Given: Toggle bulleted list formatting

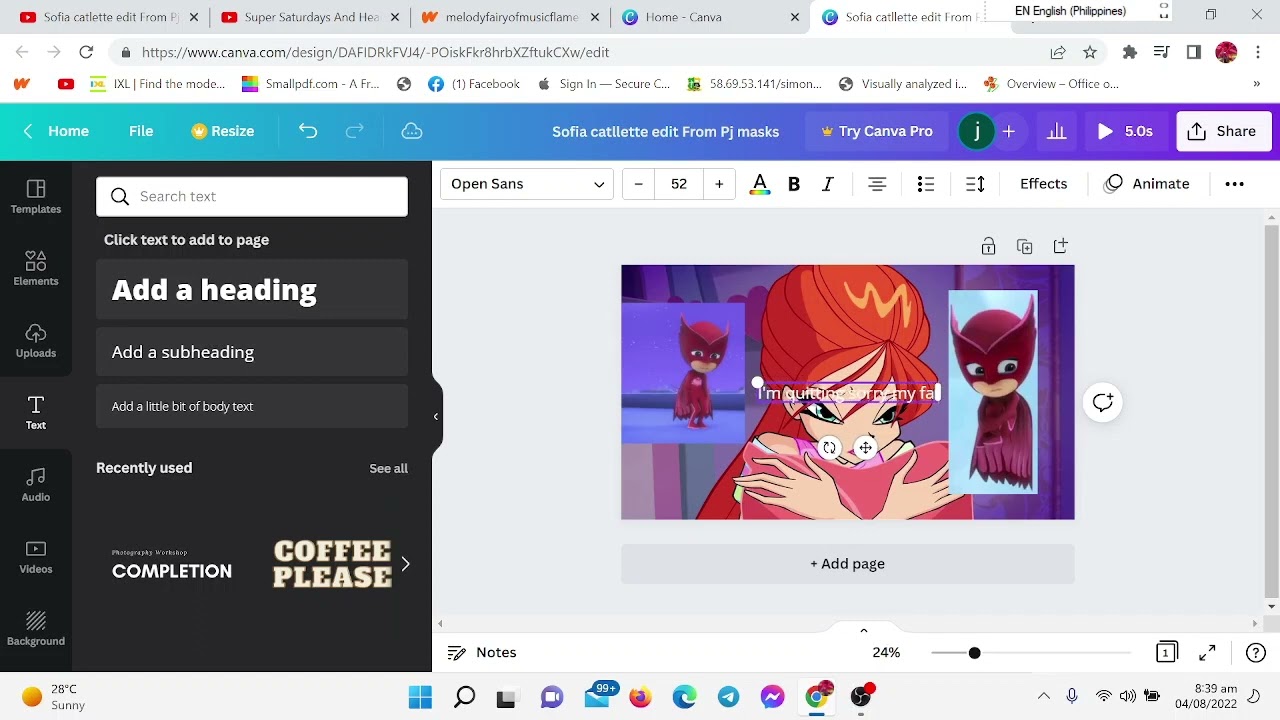Looking at the screenshot, I should [x=926, y=184].
